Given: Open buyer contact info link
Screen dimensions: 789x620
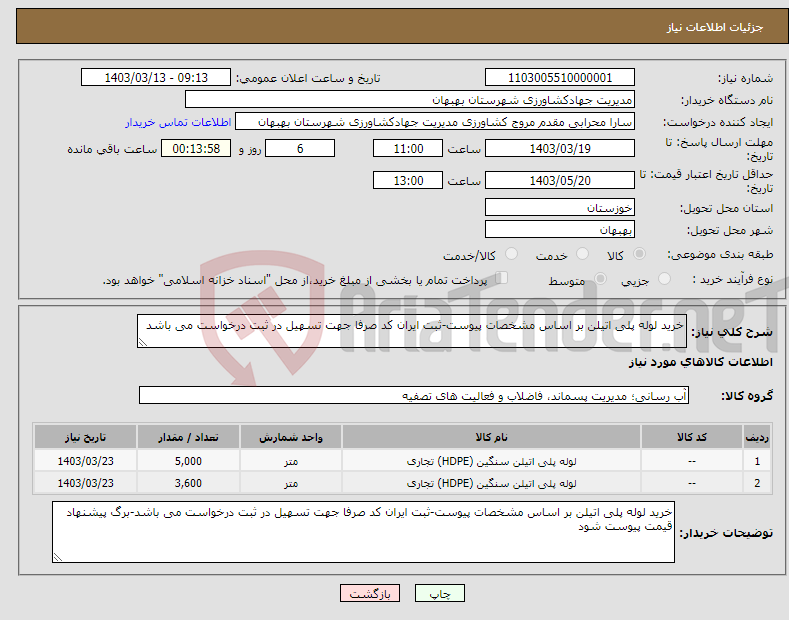Looking at the screenshot, I should pyautogui.click(x=178, y=122).
